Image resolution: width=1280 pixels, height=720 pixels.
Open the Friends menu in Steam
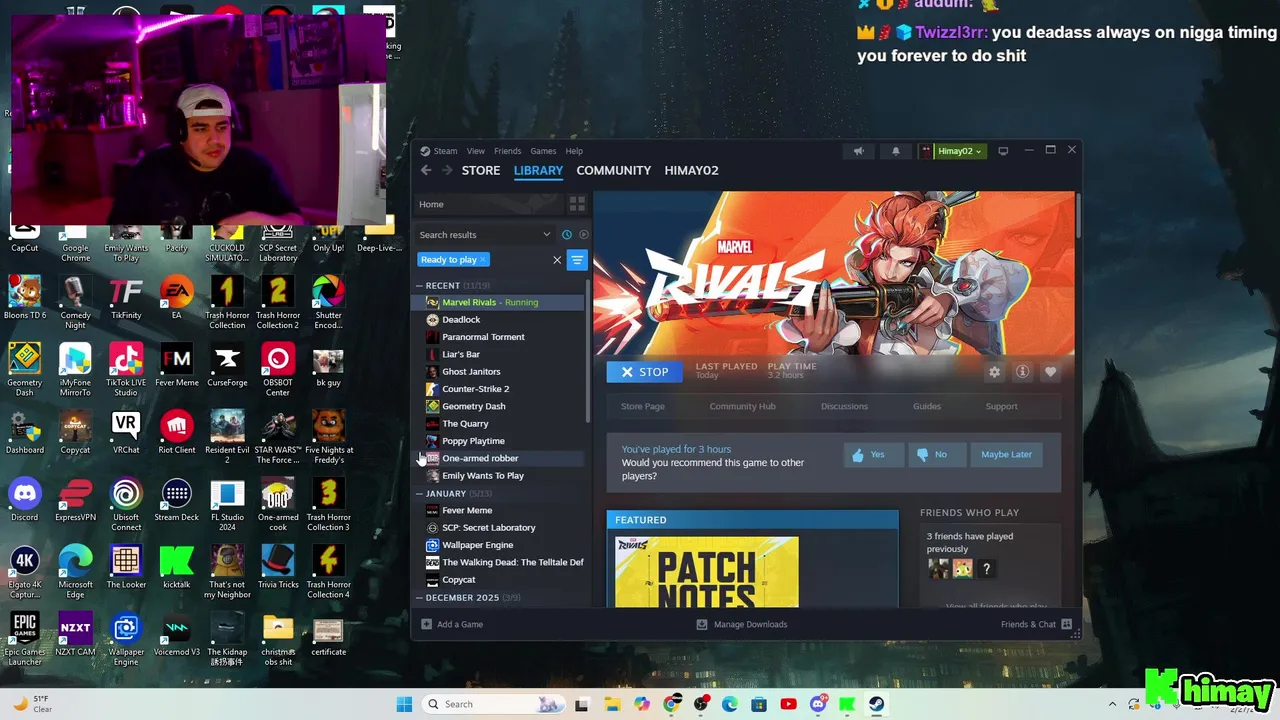pyautogui.click(x=507, y=151)
